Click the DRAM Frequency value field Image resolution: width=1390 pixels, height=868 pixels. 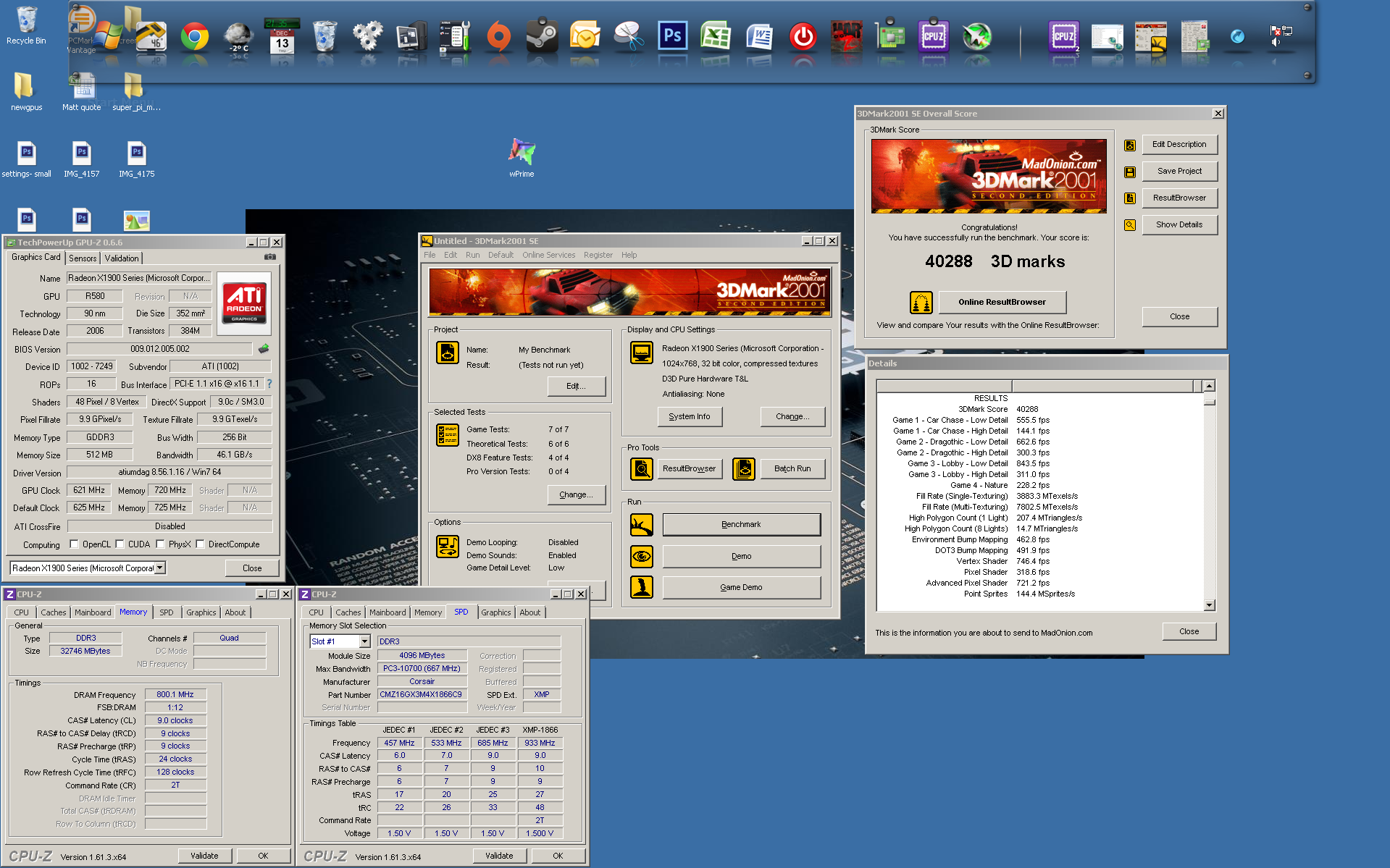(175, 694)
